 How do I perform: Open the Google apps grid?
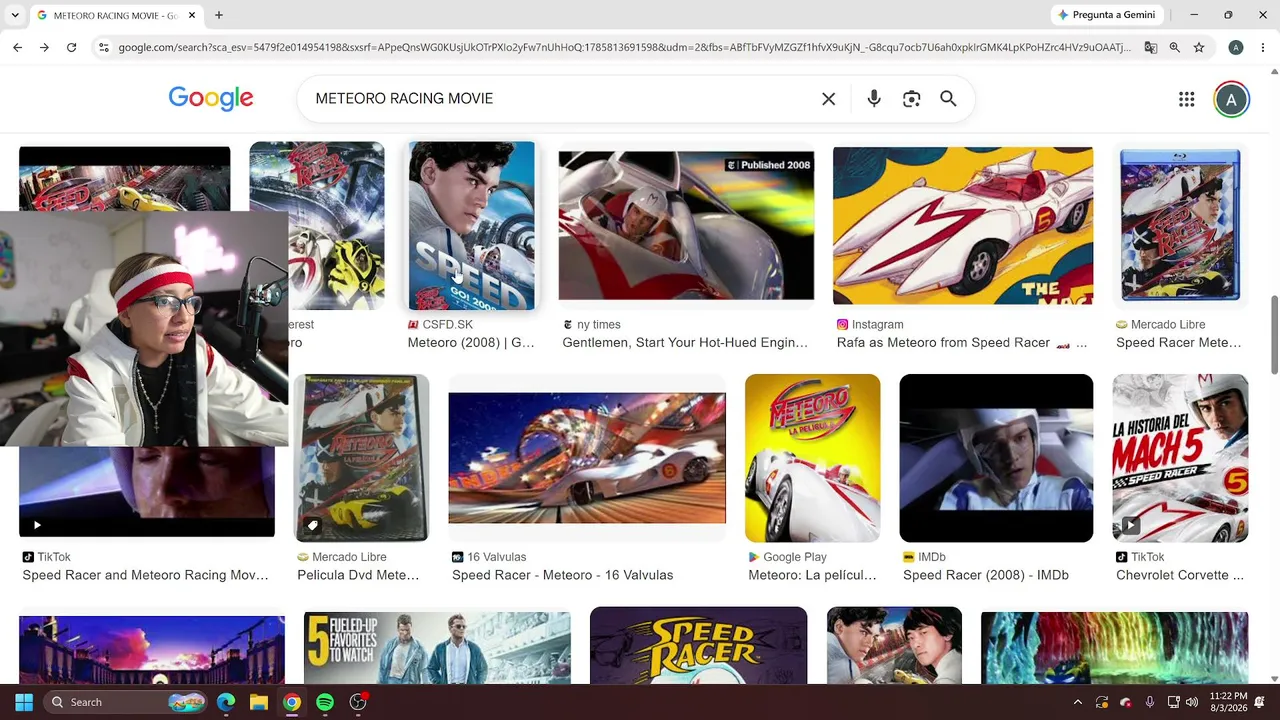point(1187,99)
